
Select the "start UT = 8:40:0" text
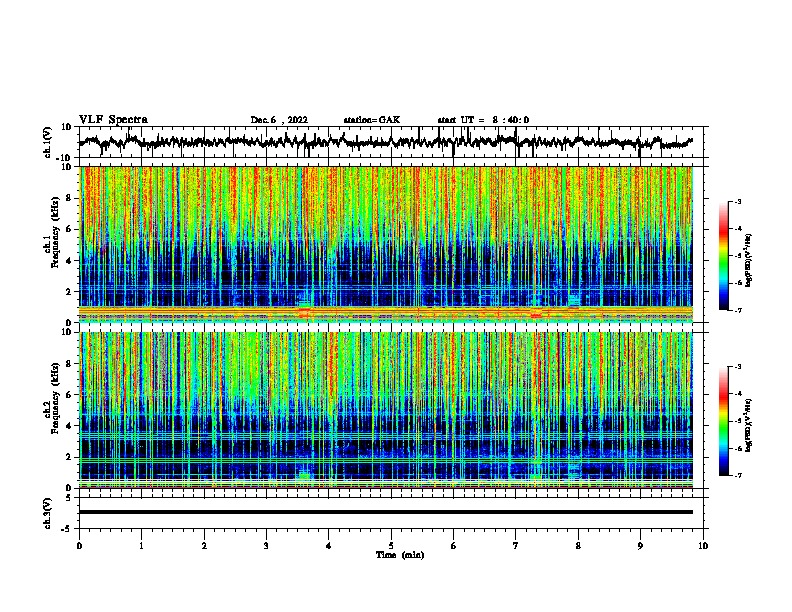[483, 120]
